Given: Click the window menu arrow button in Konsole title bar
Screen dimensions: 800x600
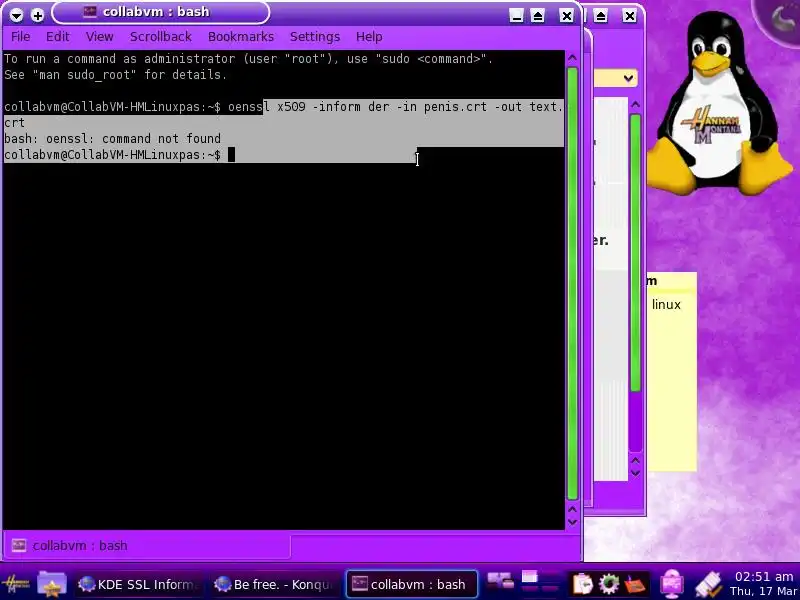Looking at the screenshot, I should 16,15.
